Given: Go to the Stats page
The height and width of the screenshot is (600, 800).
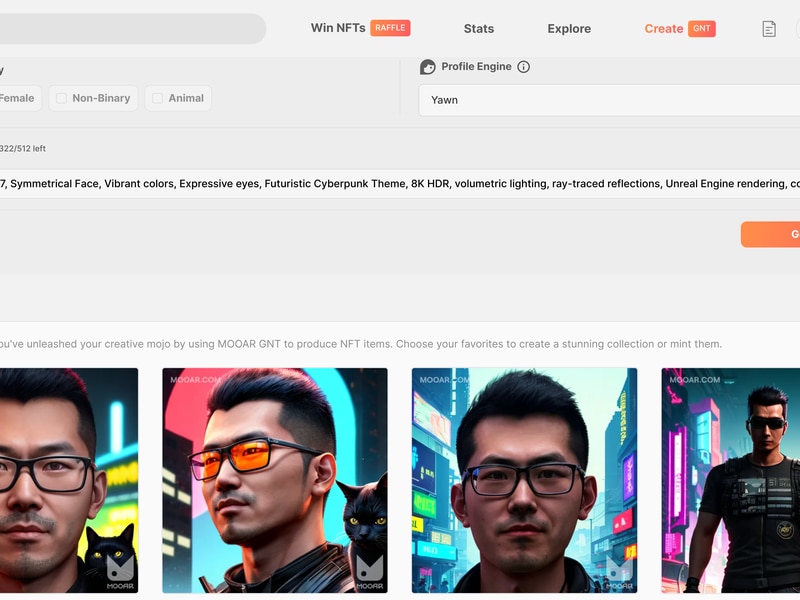Looking at the screenshot, I should pos(479,29).
